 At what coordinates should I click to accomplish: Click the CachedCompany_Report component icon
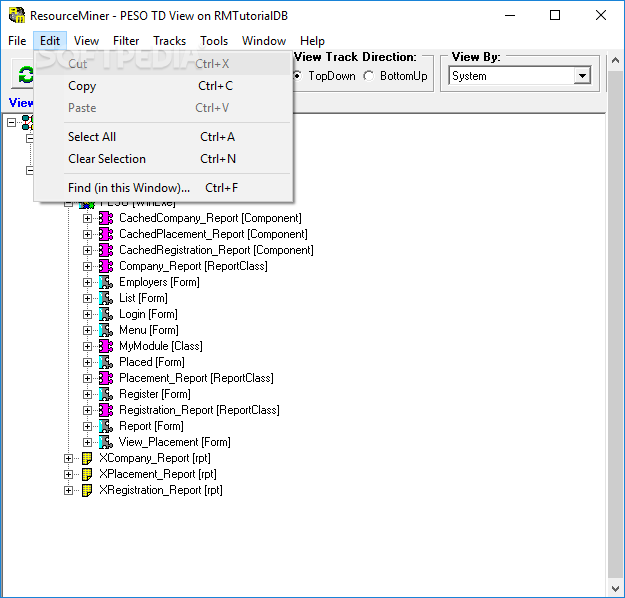tap(106, 218)
